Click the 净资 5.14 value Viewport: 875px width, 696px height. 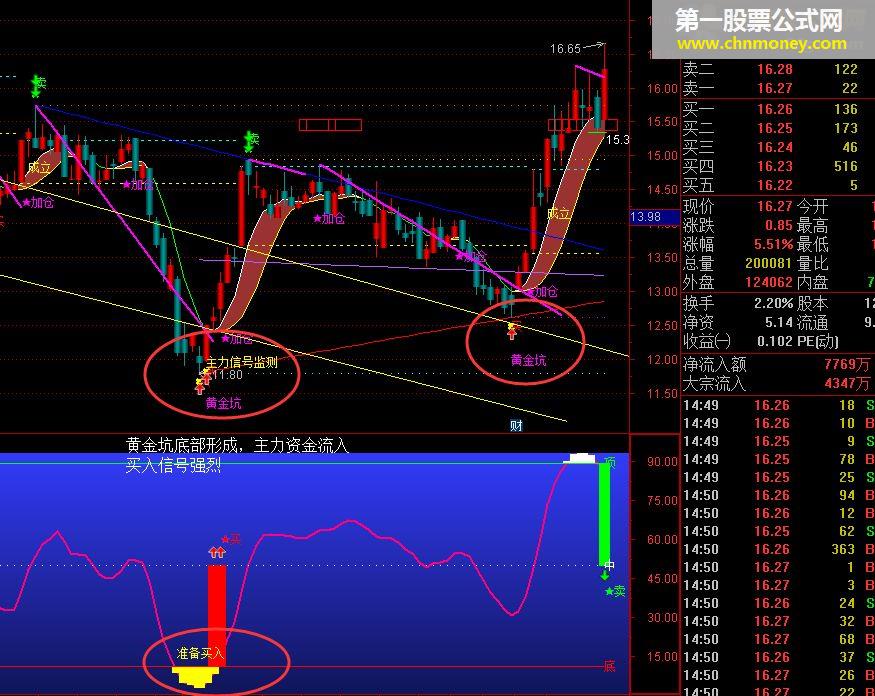(779, 322)
